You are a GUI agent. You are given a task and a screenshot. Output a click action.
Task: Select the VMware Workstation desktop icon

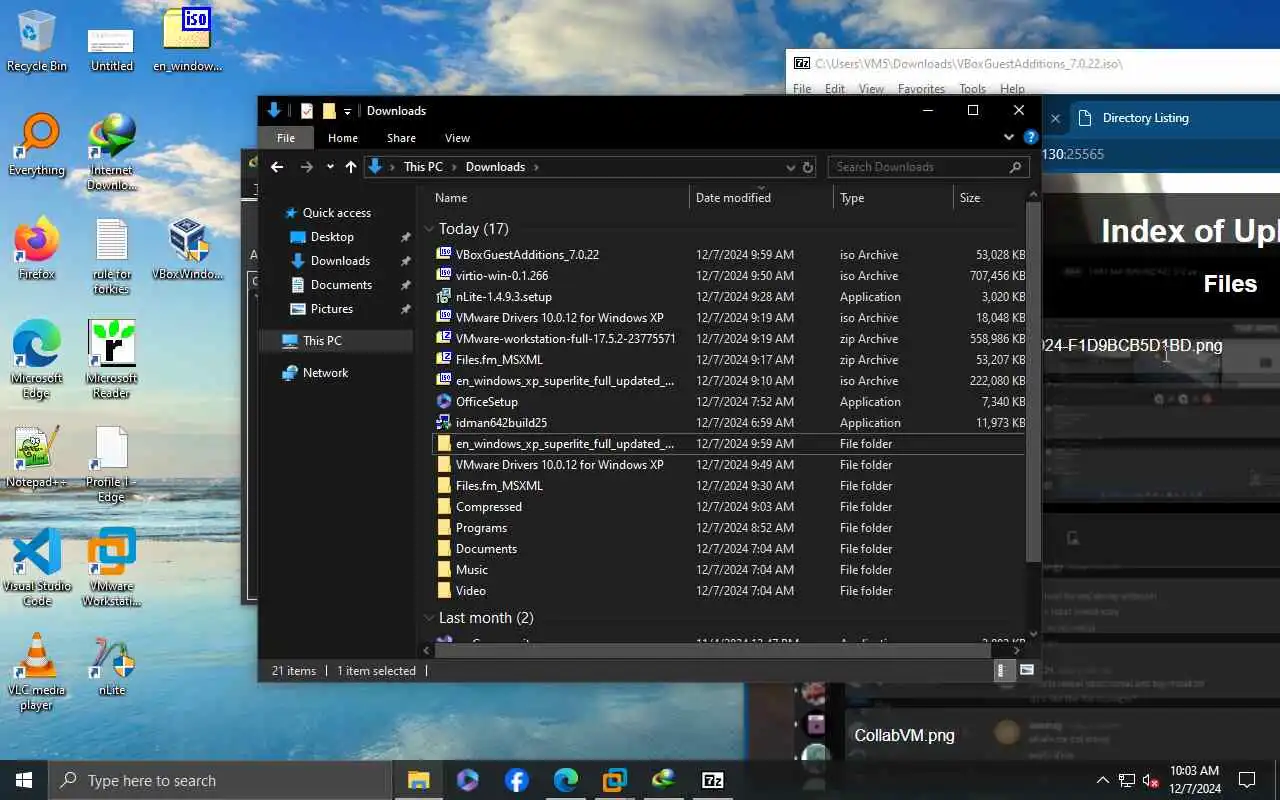pyautogui.click(x=112, y=568)
